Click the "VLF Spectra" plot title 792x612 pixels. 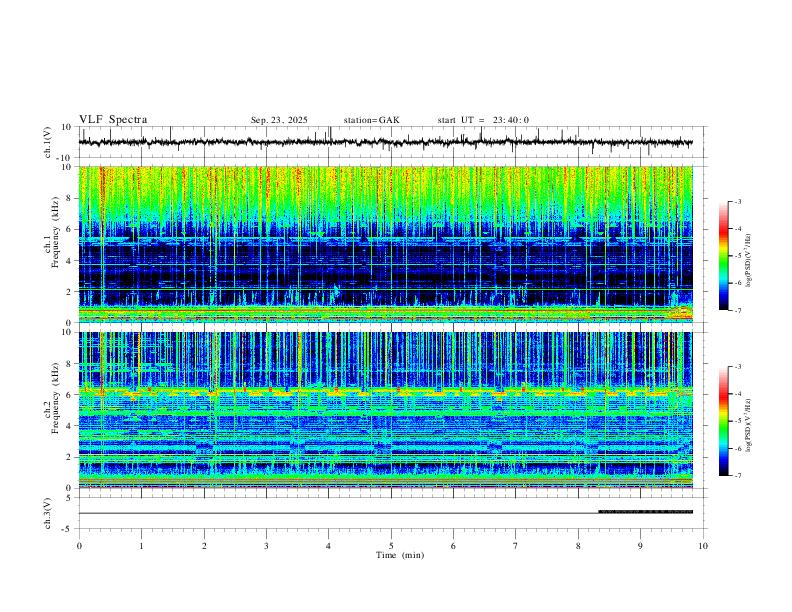click(x=113, y=120)
